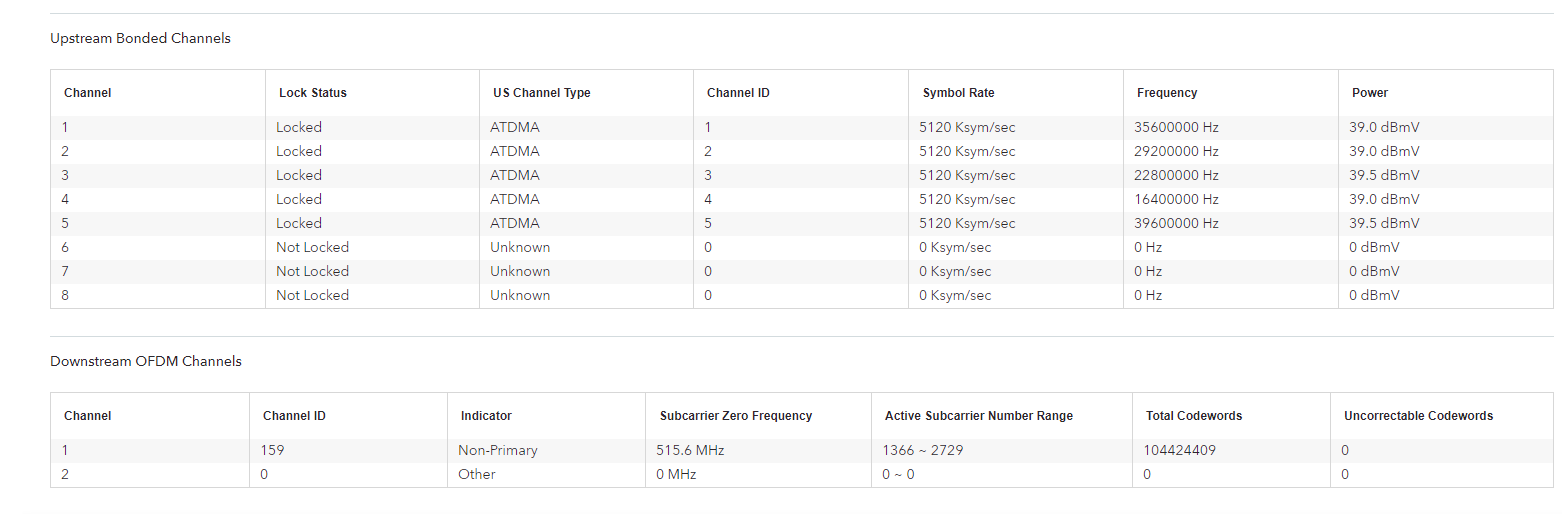Click the 1366 ~ 2729 subcarrier range
The height and width of the screenshot is (514, 1562).
pos(923,450)
